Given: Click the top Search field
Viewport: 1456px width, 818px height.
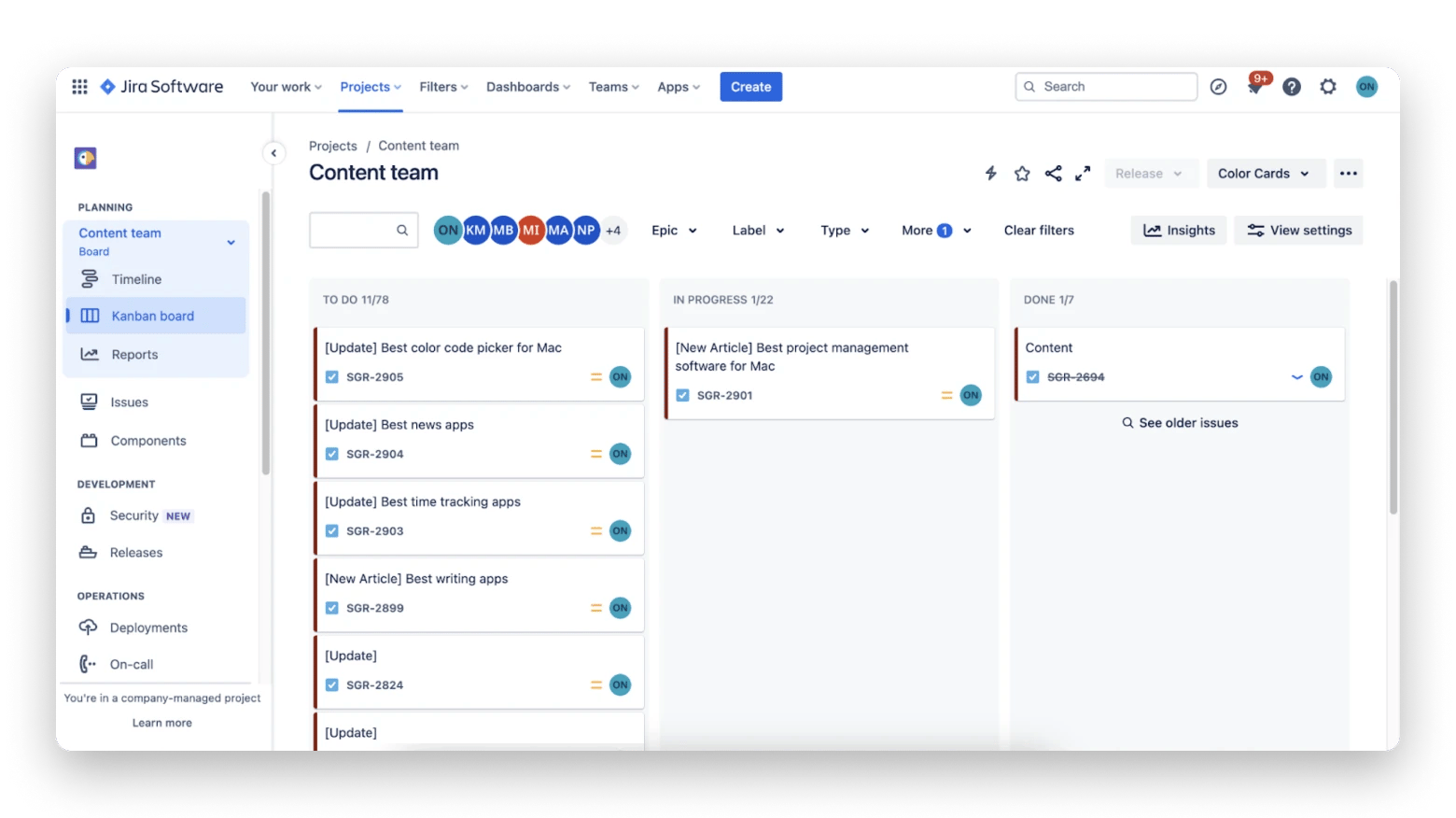Looking at the screenshot, I should (x=1106, y=87).
